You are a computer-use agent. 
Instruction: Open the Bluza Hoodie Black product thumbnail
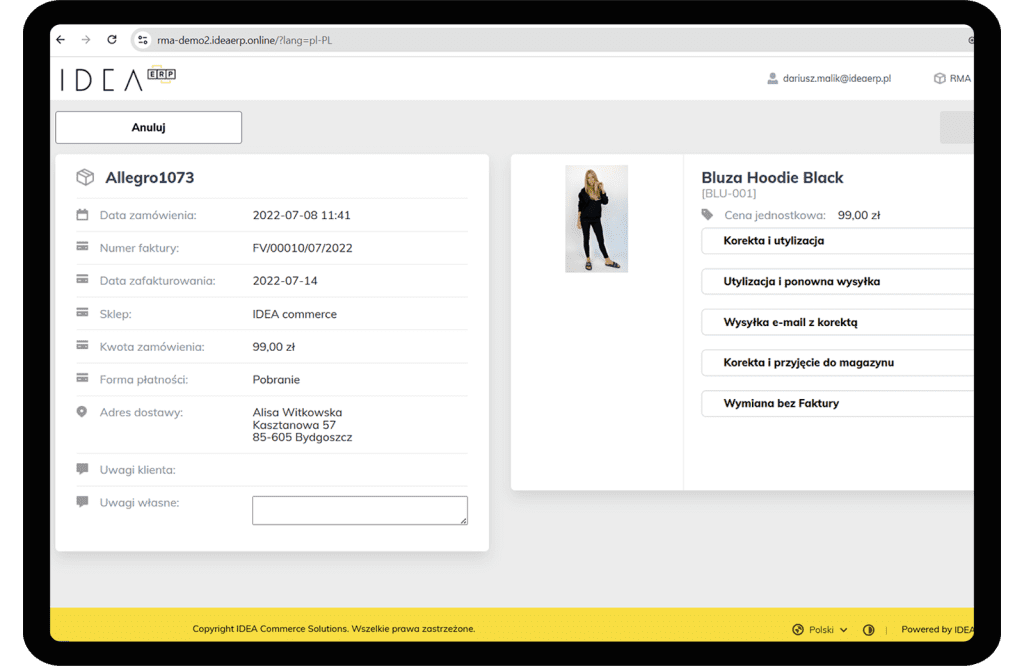596,218
